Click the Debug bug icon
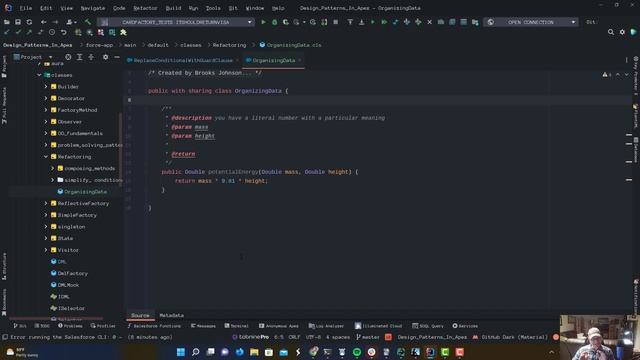 pos(274,22)
